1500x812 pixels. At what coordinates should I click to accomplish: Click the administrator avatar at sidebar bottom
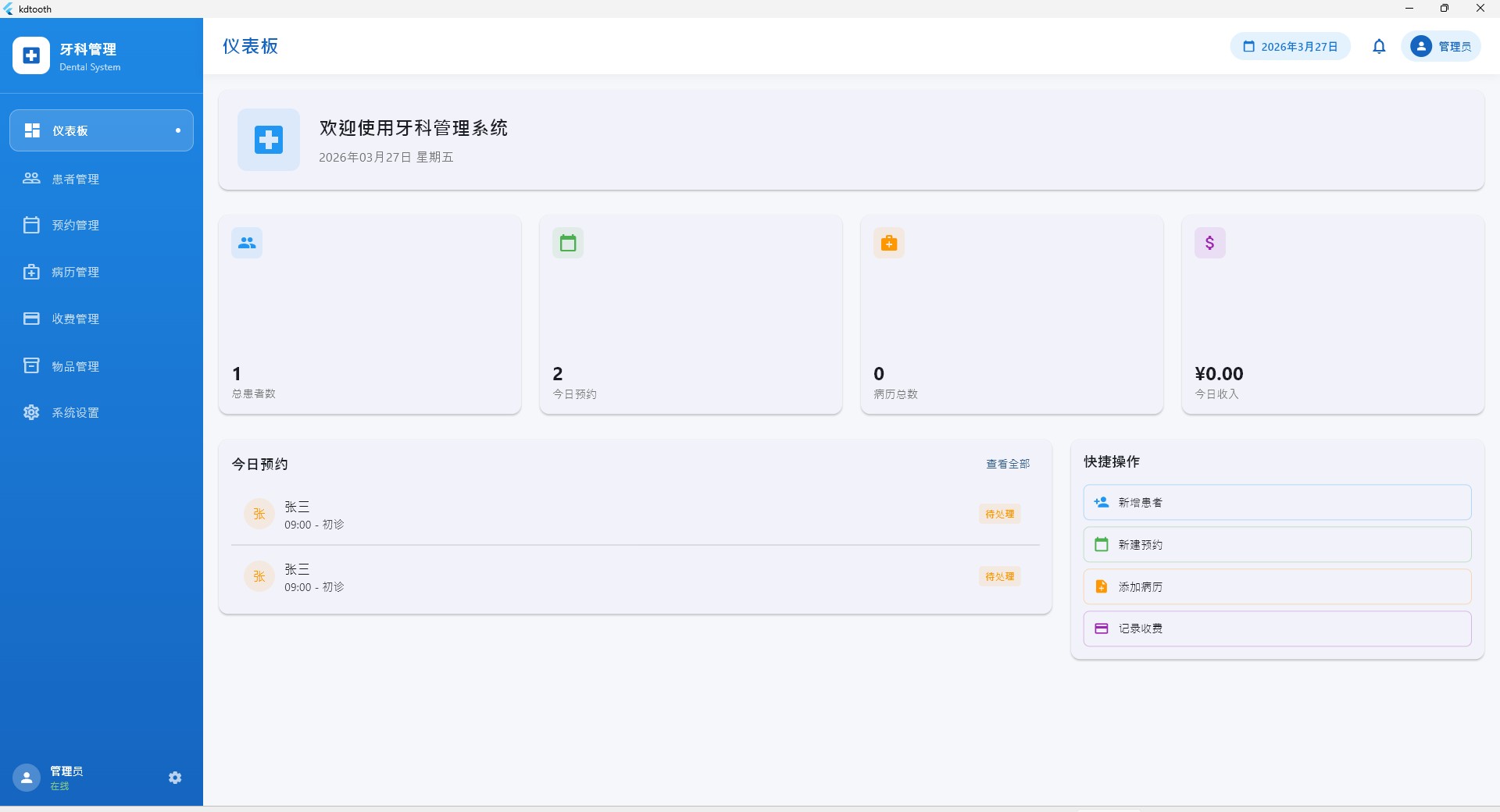pos(26,778)
